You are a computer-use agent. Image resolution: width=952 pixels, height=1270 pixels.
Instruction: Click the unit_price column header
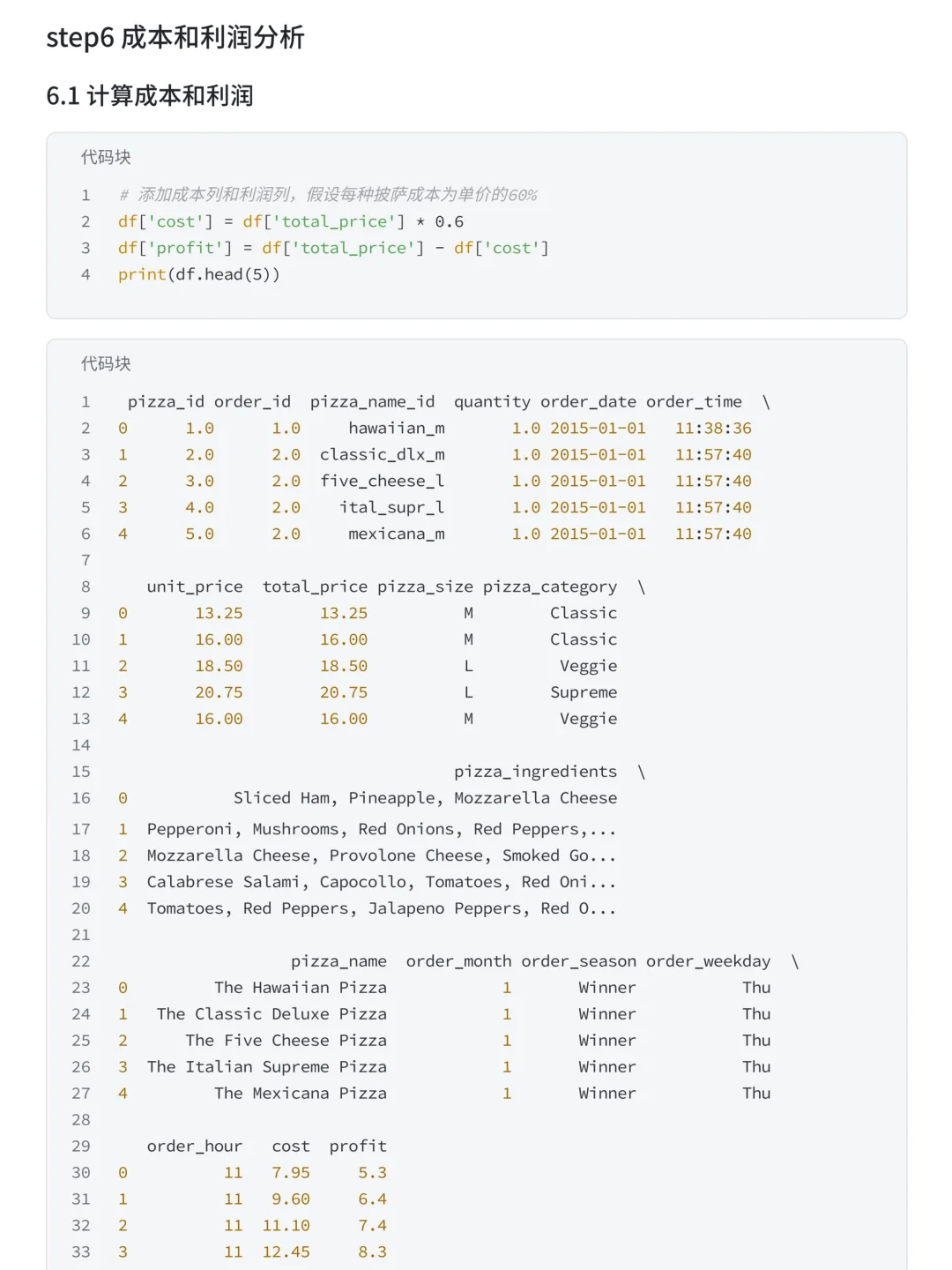(195, 586)
